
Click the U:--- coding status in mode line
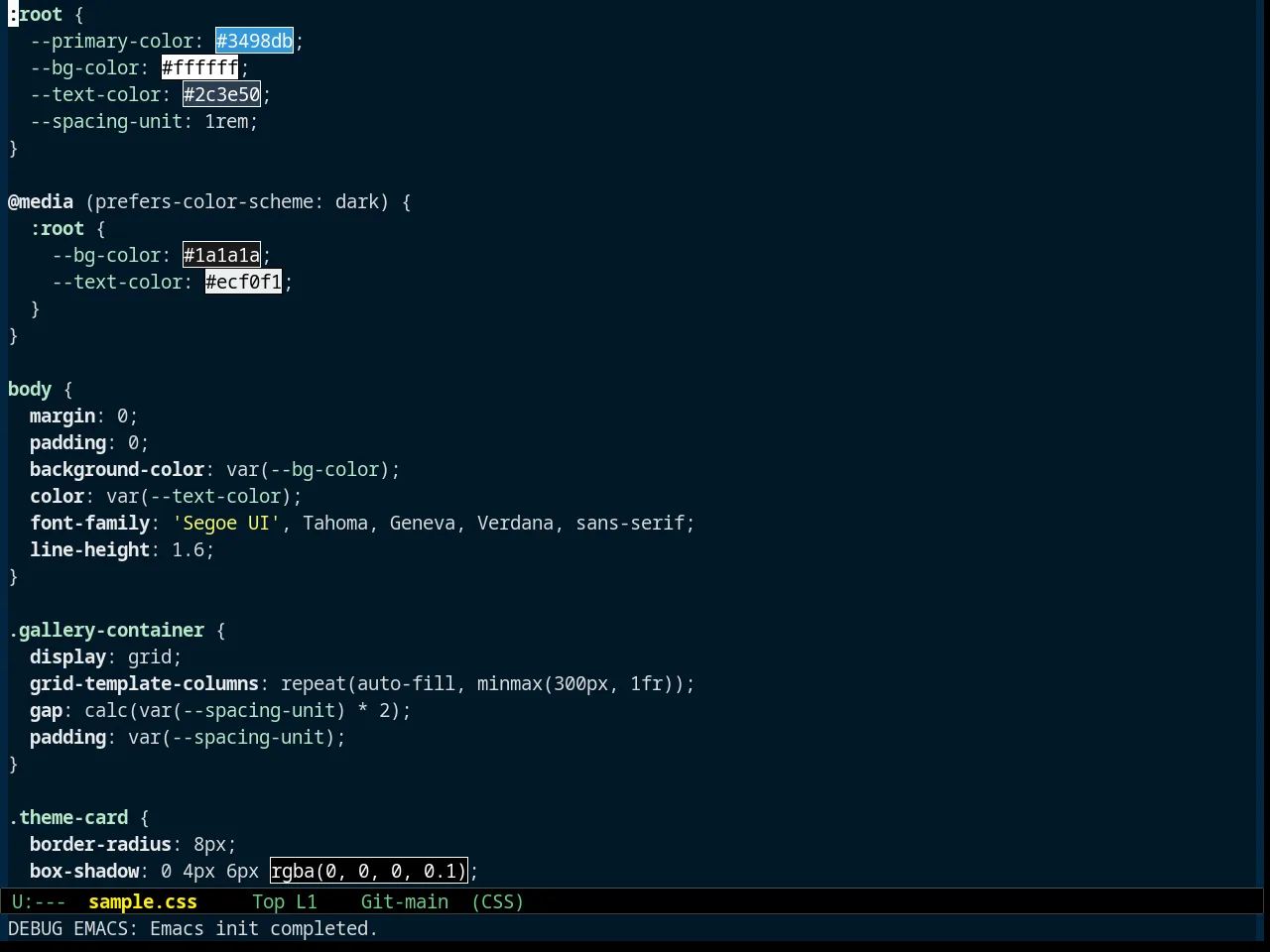pyautogui.click(x=39, y=901)
